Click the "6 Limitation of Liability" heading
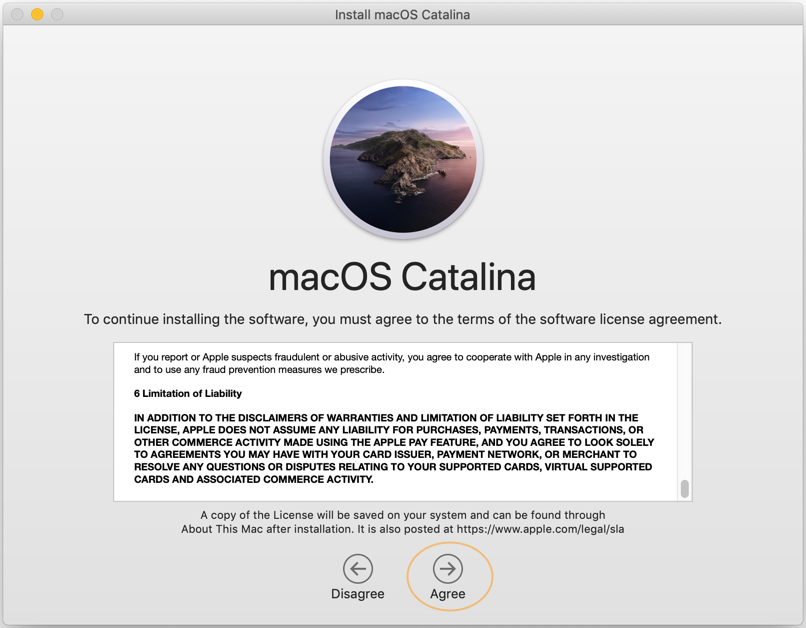This screenshot has height=628, width=806. coord(188,394)
